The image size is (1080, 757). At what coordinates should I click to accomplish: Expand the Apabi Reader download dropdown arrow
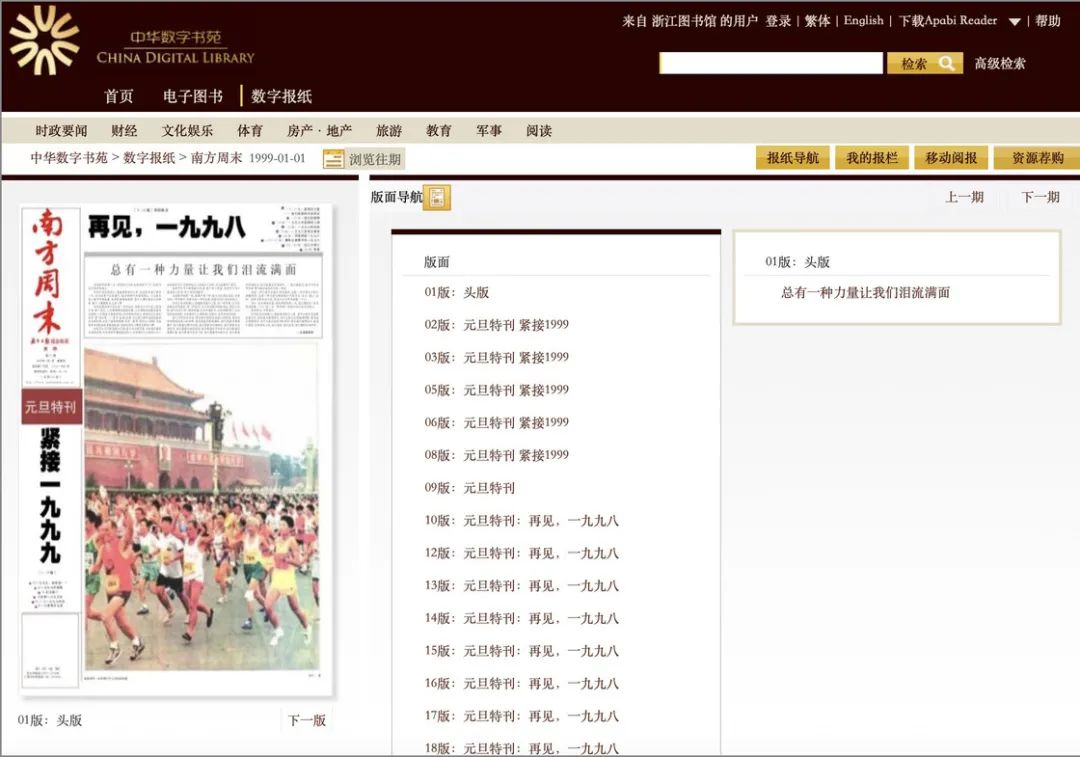coord(1014,21)
